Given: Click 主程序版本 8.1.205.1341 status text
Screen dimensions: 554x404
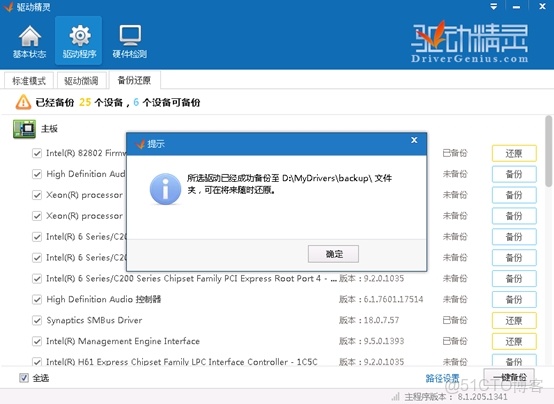Looking at the screenshot, I should click(456, 397).
